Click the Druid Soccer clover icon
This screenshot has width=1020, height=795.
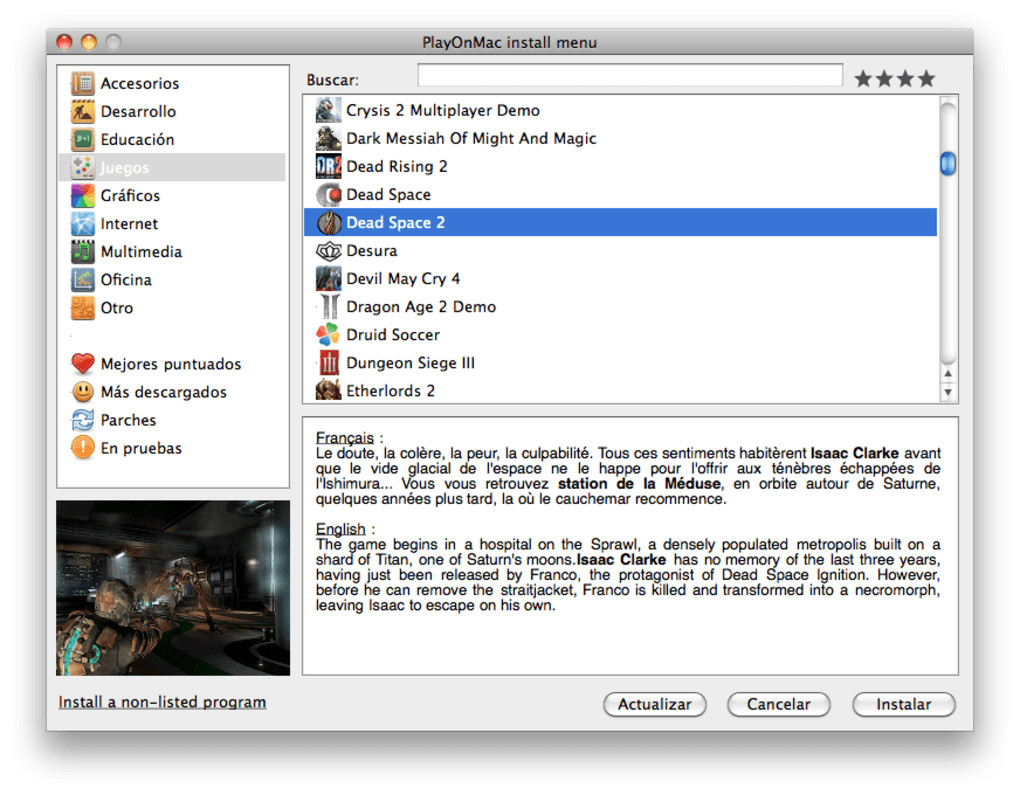pos(329,334)
